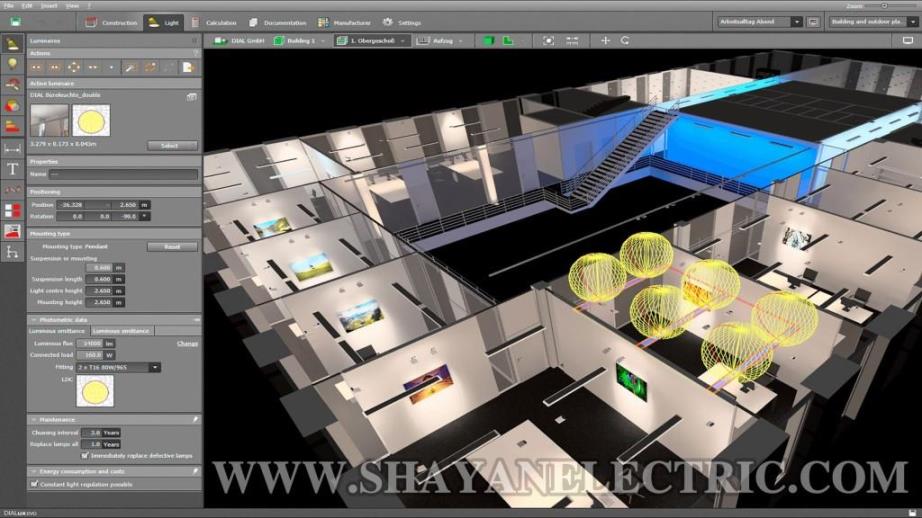Collapse the Energy consumption and costs section
Screen dimensions: 922x518
click(x=34, y=472)
